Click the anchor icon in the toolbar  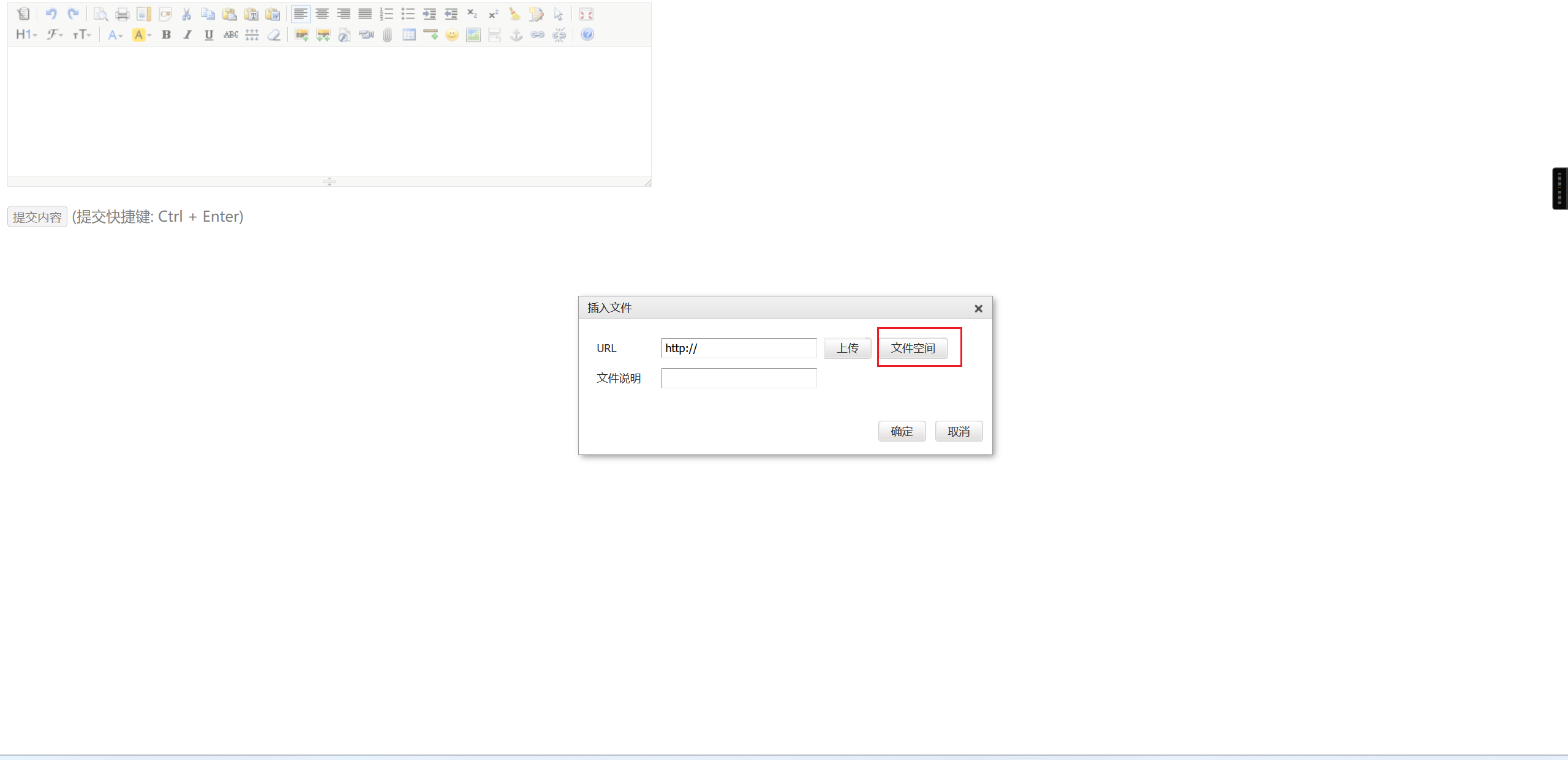coord(516,35)
